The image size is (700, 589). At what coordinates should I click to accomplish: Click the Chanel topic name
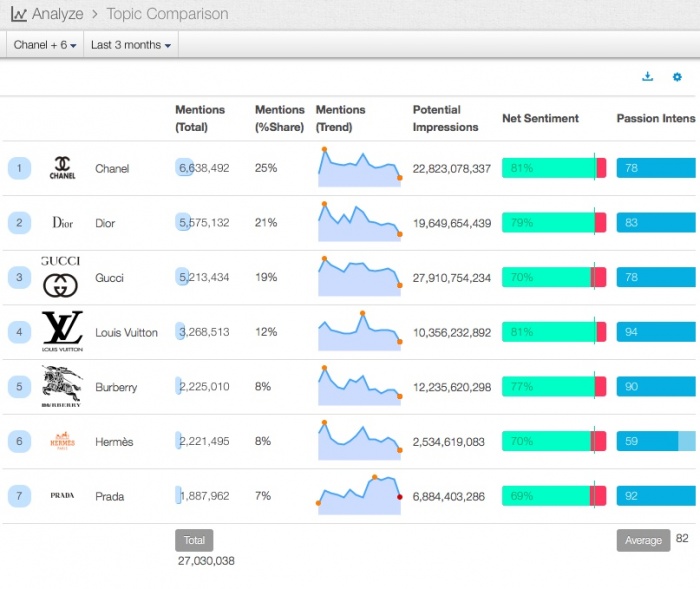pyautogui.click(x=112, y=169)
